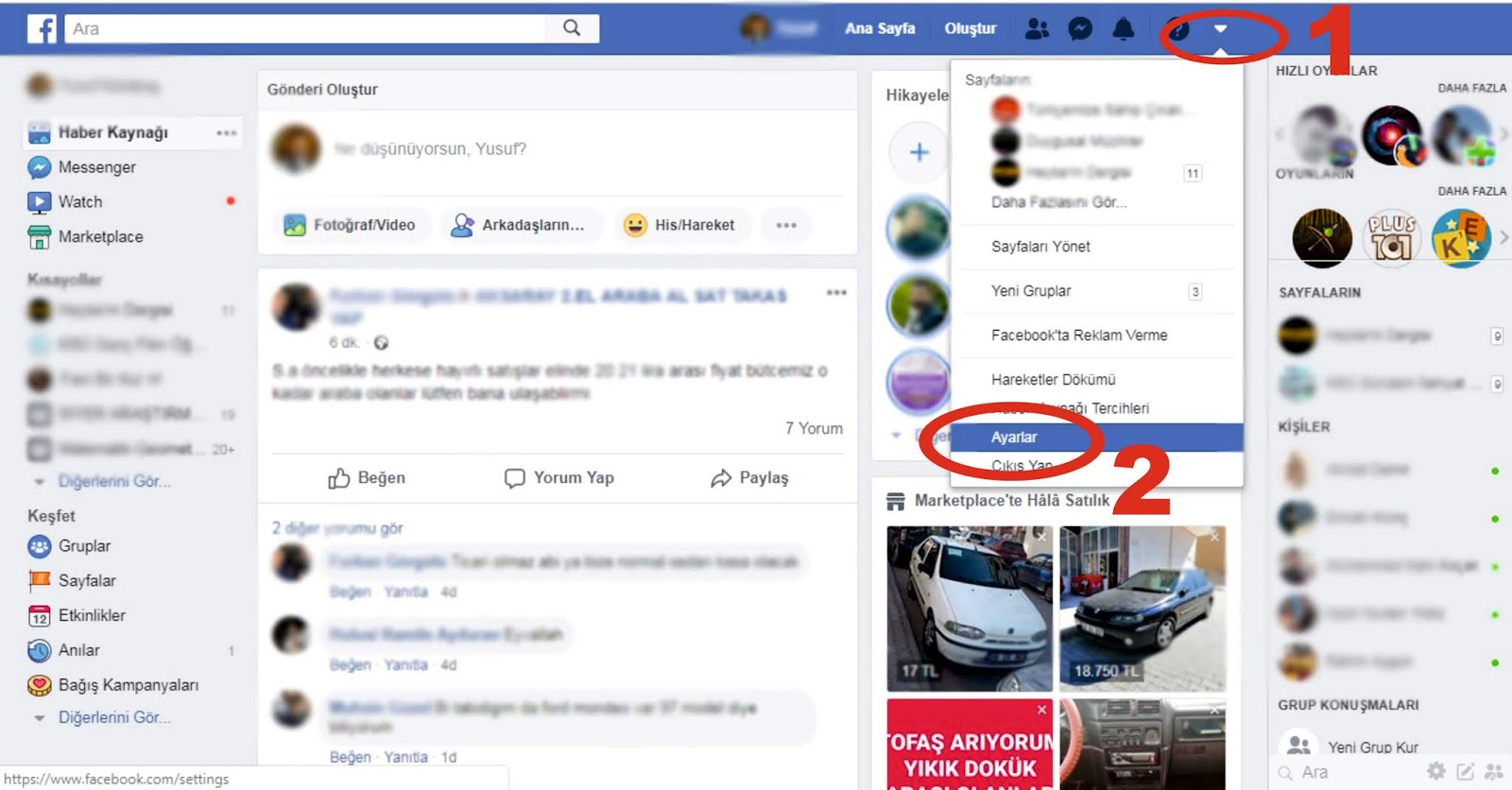Expand Diğerlerini Gör under Keşfet
The image size is (1512, 790).
[x=113, y=717]
